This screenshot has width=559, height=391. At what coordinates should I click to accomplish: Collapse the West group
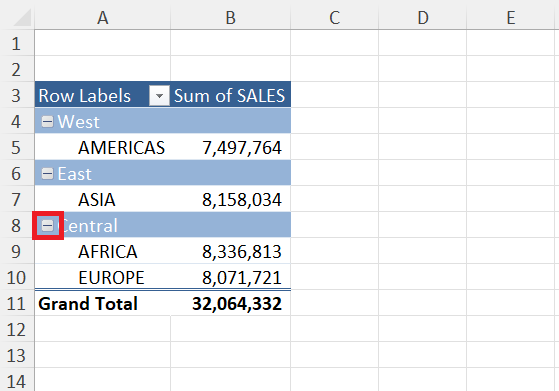pos(47,122)
